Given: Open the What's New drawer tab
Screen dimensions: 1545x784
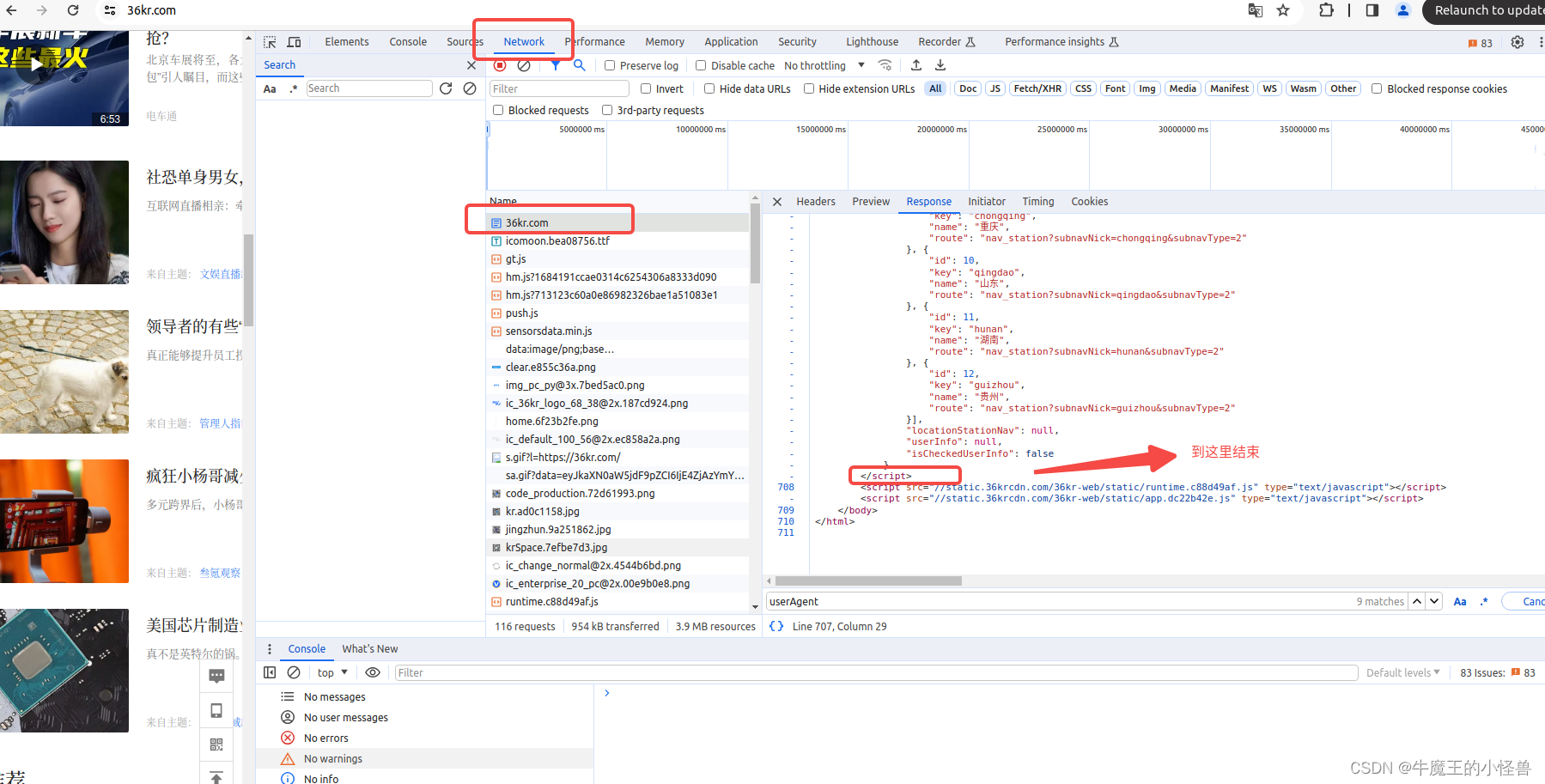Looking at the screenshot, I should [x=370, y=649].
